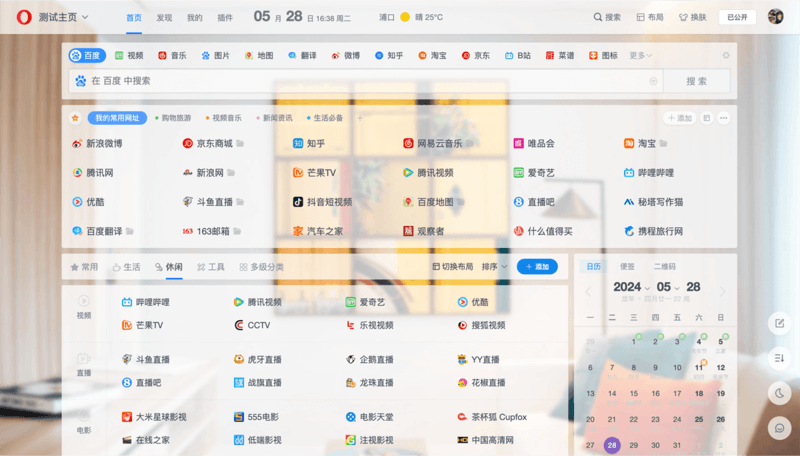This screenshot has width=800, height=456.
Task: Select the 购物旅游 category
Action: click(x=173, y=118)
